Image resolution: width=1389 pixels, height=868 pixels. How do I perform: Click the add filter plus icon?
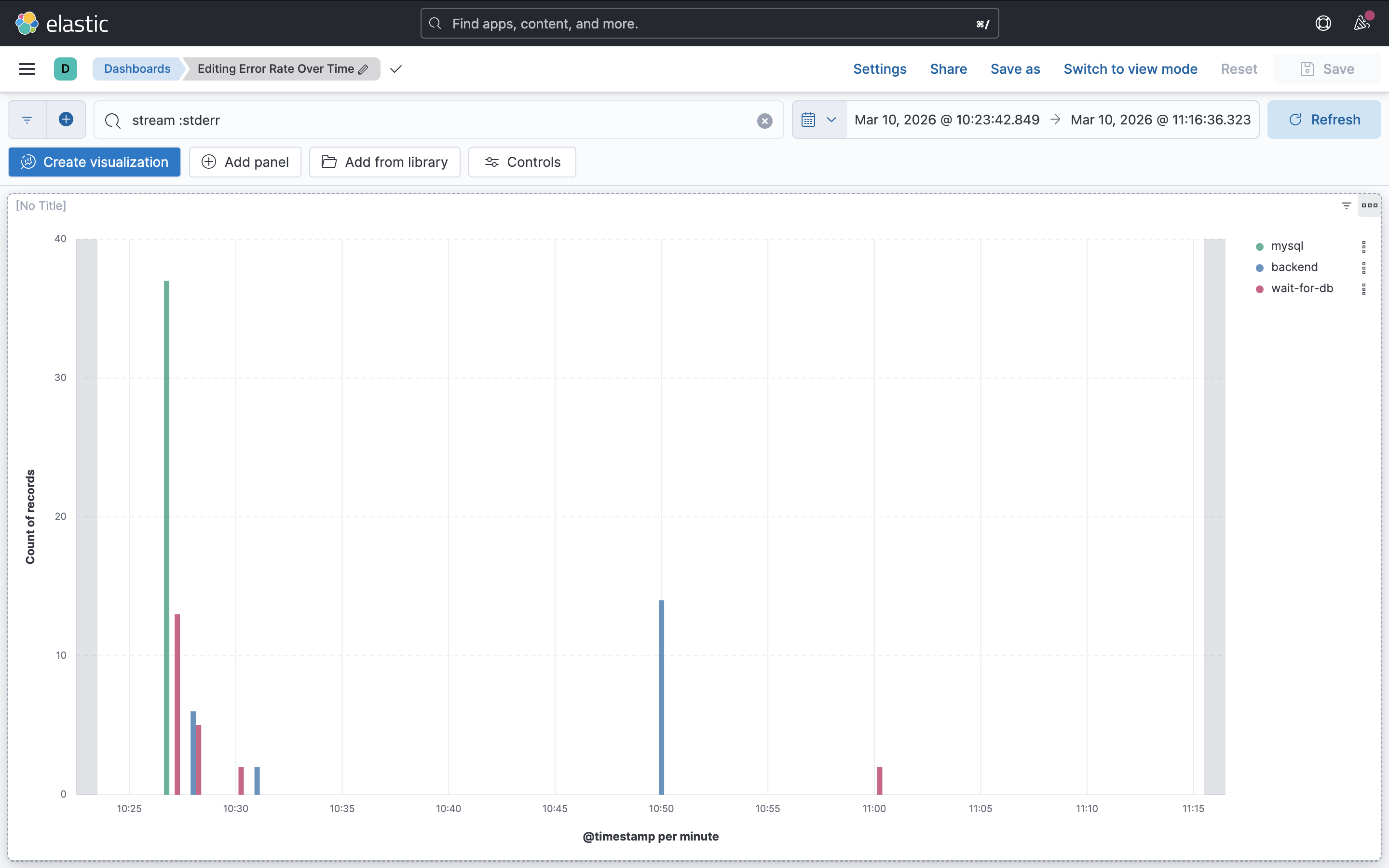[x=66, y=120]
